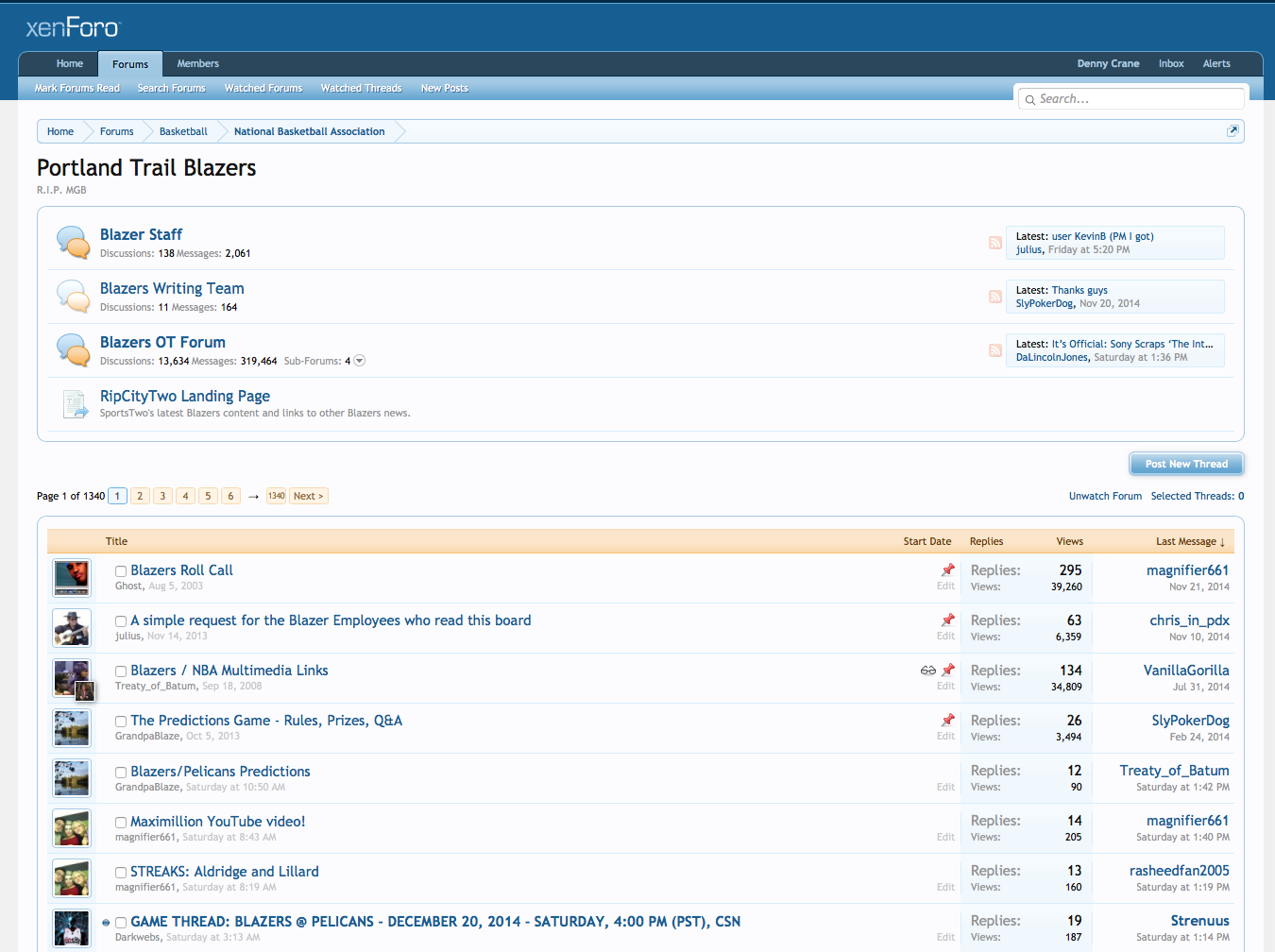Switch to the Members tab
The width and height of the screenshot is (1275, 952).
click(x=197, y=63)
